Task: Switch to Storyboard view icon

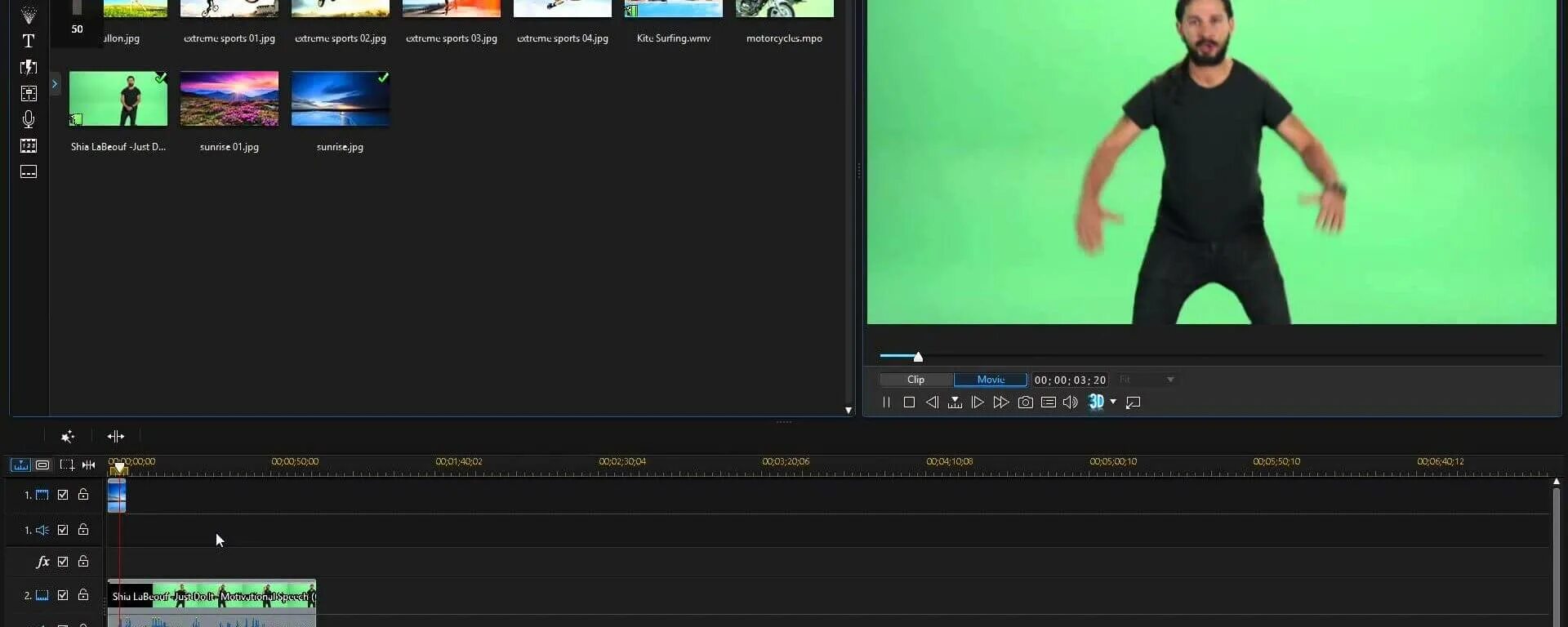Action: [x=42, y=465]
